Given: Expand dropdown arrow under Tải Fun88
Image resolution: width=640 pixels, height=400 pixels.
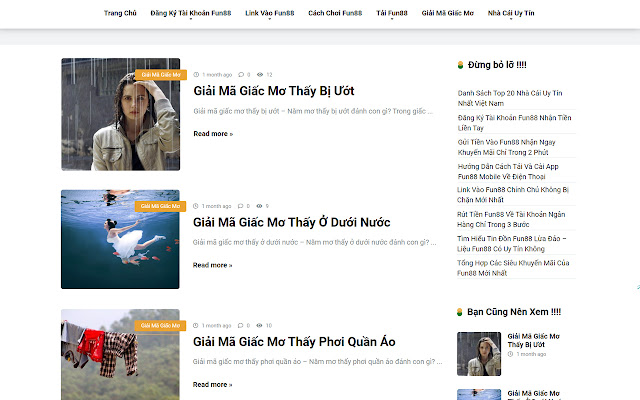Looking at the screenshot, I should tap(391, 19).
